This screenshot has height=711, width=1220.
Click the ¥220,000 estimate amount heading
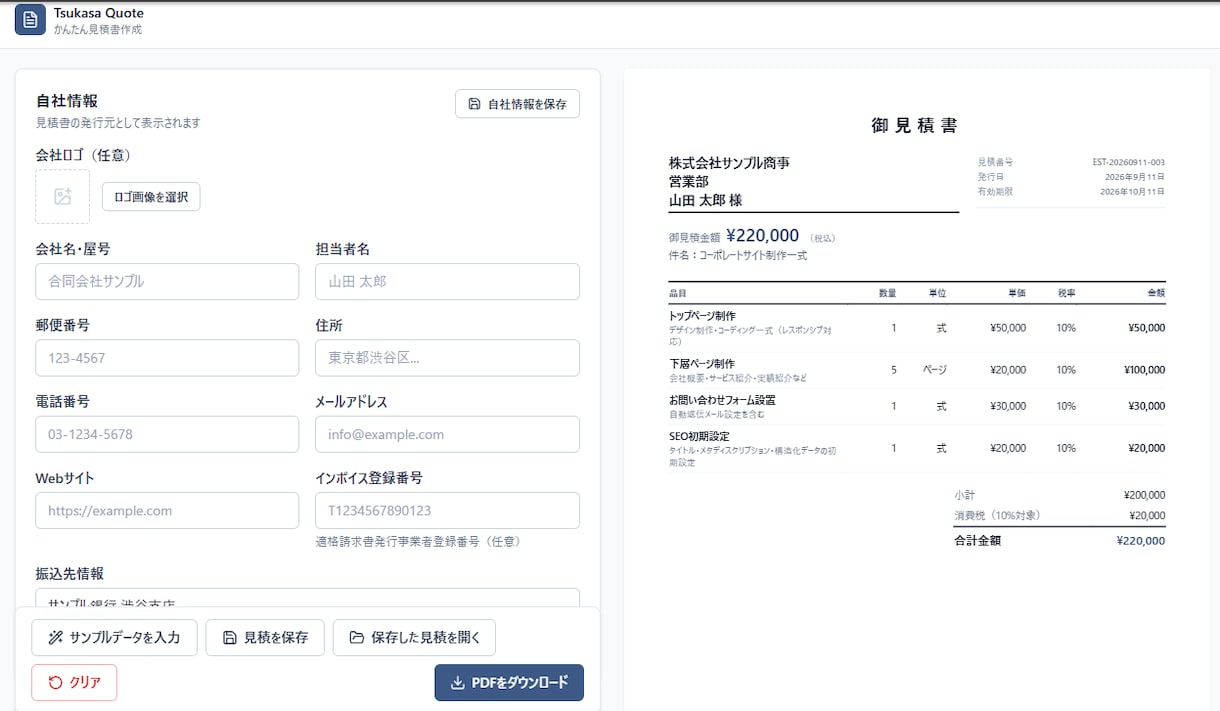pyautogui.click(x=763, y=236)
